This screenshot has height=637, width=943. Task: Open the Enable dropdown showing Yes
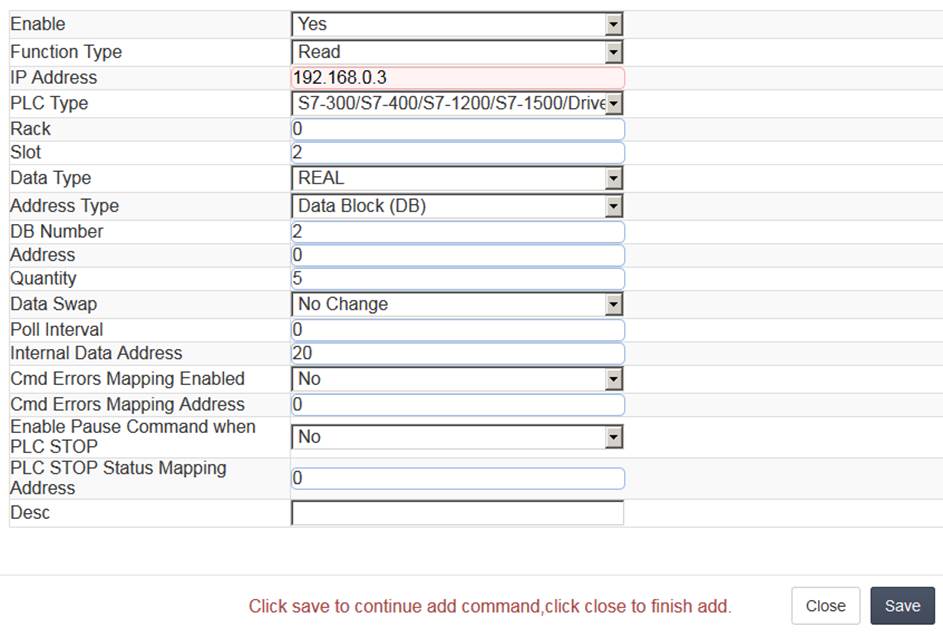(457, 24)
